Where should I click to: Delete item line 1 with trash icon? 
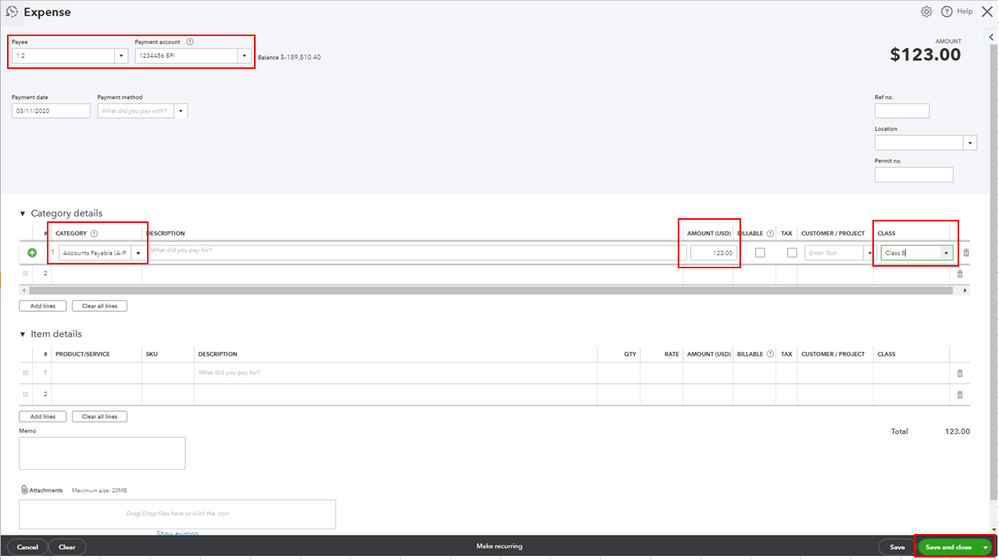[960, 373]
